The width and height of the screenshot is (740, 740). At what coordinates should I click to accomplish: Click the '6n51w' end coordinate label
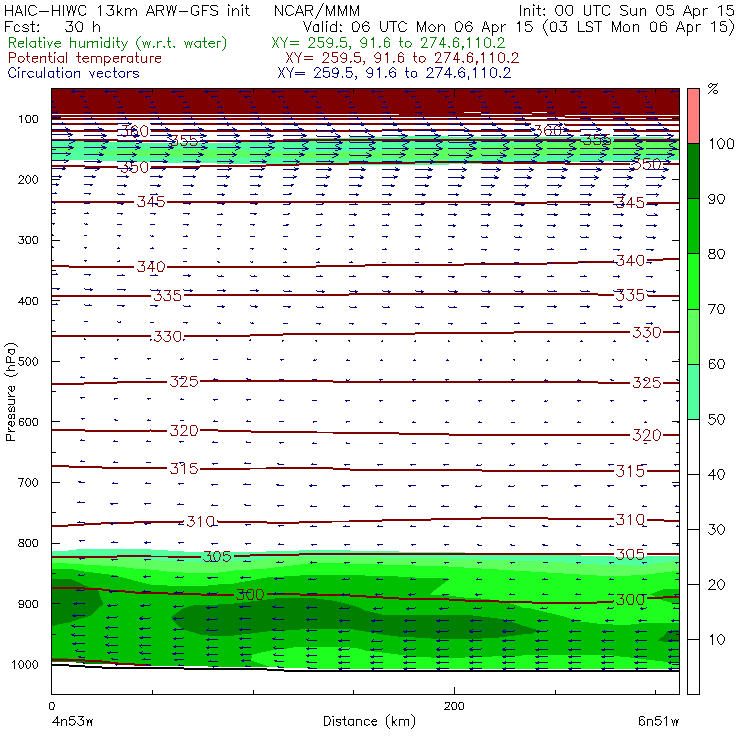point(658,722)
